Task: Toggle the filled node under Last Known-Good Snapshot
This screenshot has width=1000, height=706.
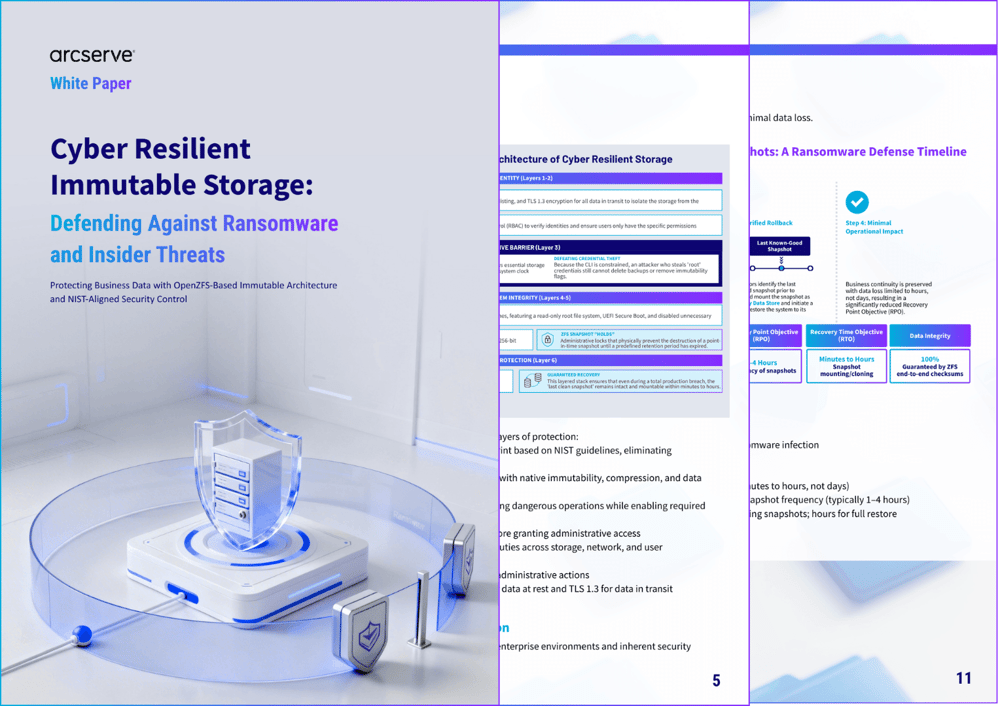Action: pyautogui.click(x=781, y=268)
